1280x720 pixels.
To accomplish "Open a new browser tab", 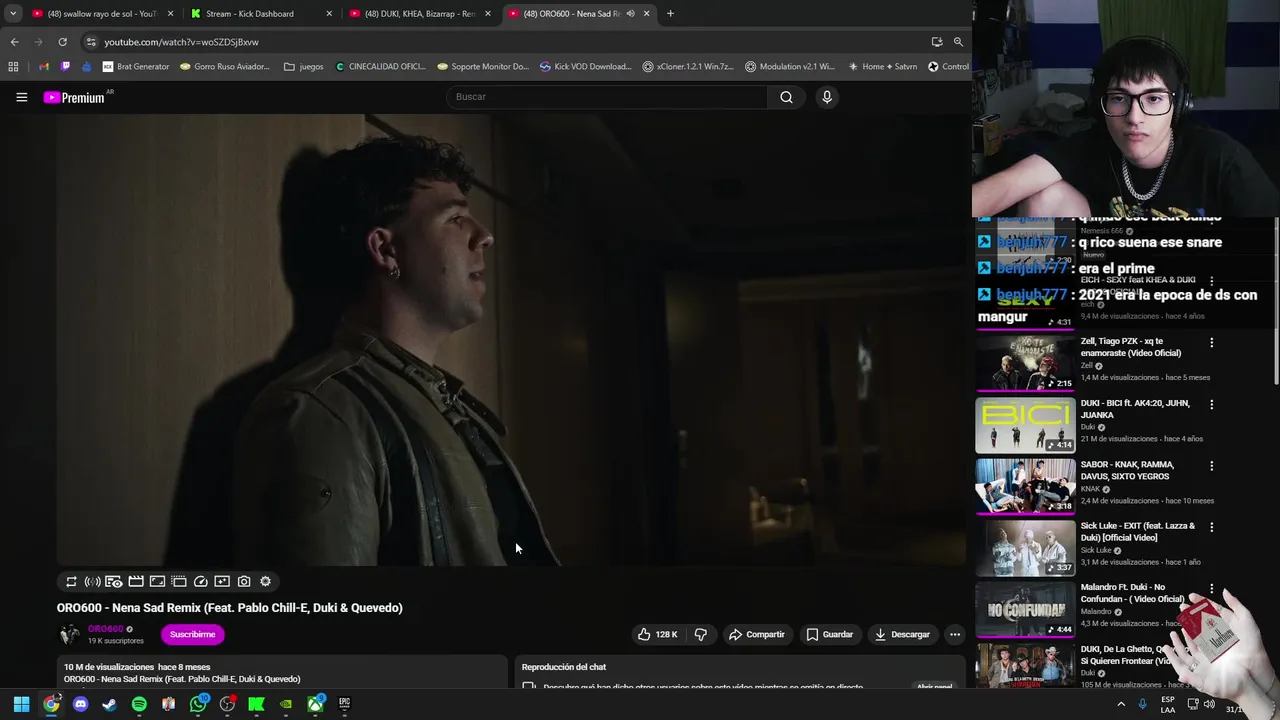I will [x=670, y=14].
